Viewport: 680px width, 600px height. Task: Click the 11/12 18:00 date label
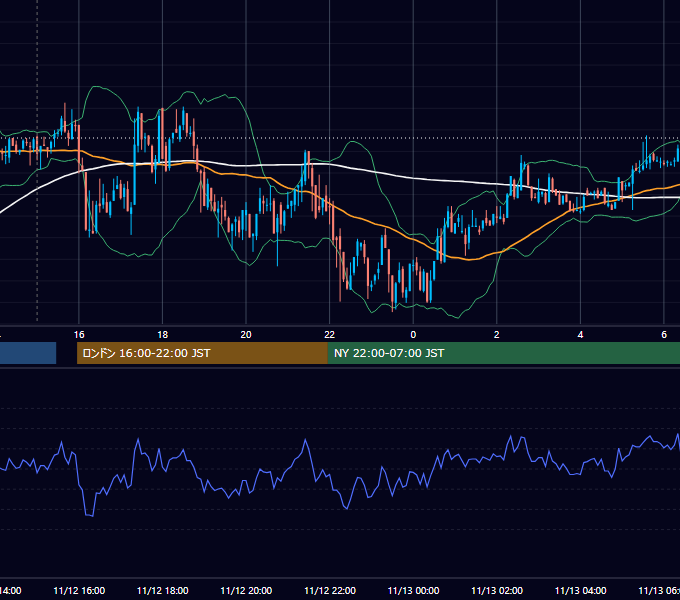pyautogui.click(x=163, y=591)
